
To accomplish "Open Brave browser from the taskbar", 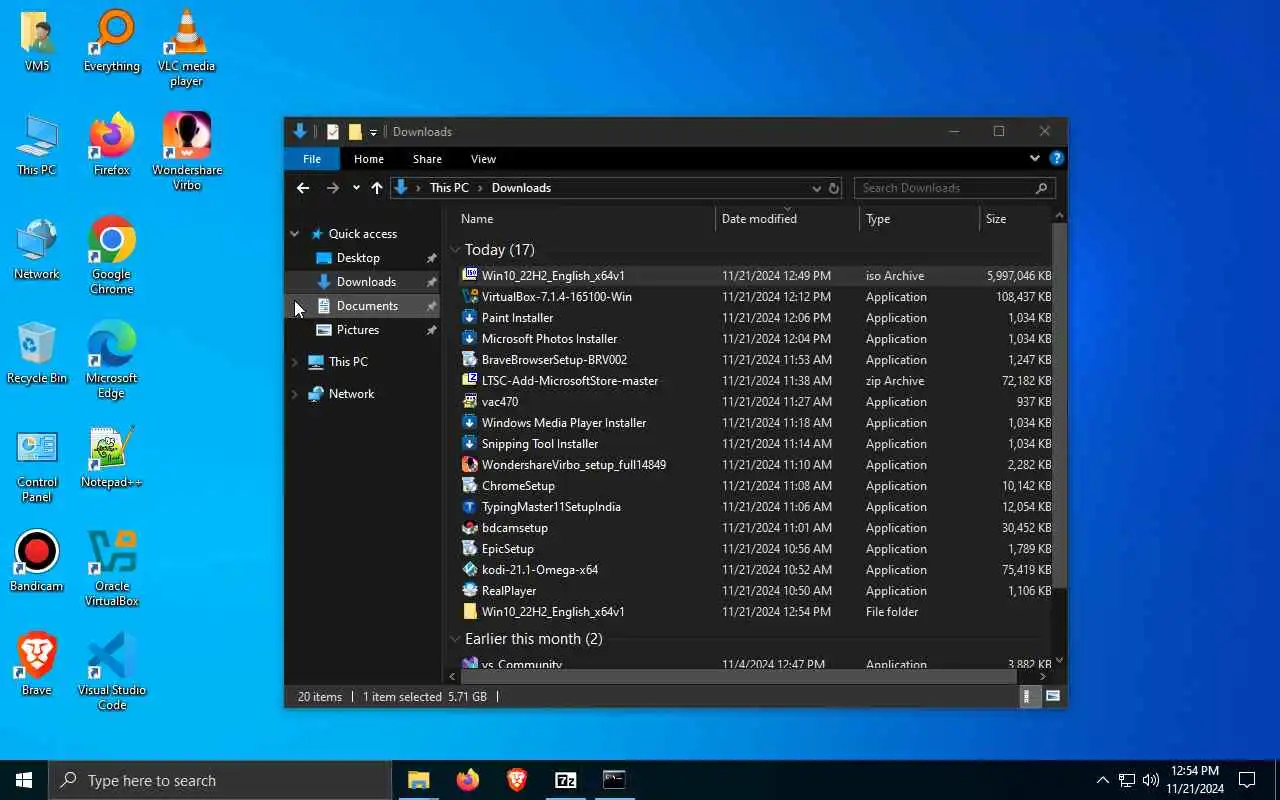I will click(x=516, y=780).
